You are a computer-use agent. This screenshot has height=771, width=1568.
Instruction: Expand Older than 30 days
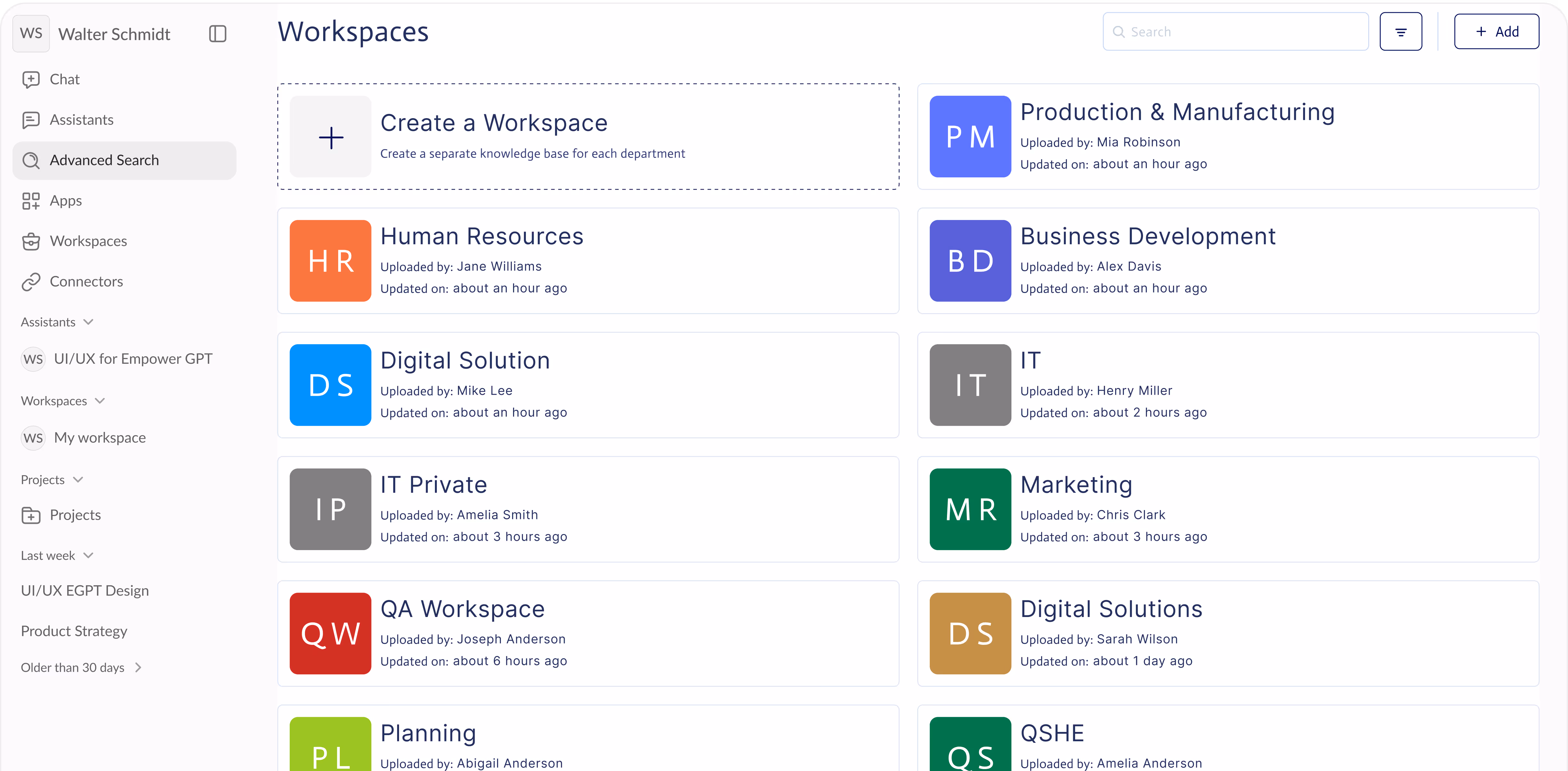(138, 668)
